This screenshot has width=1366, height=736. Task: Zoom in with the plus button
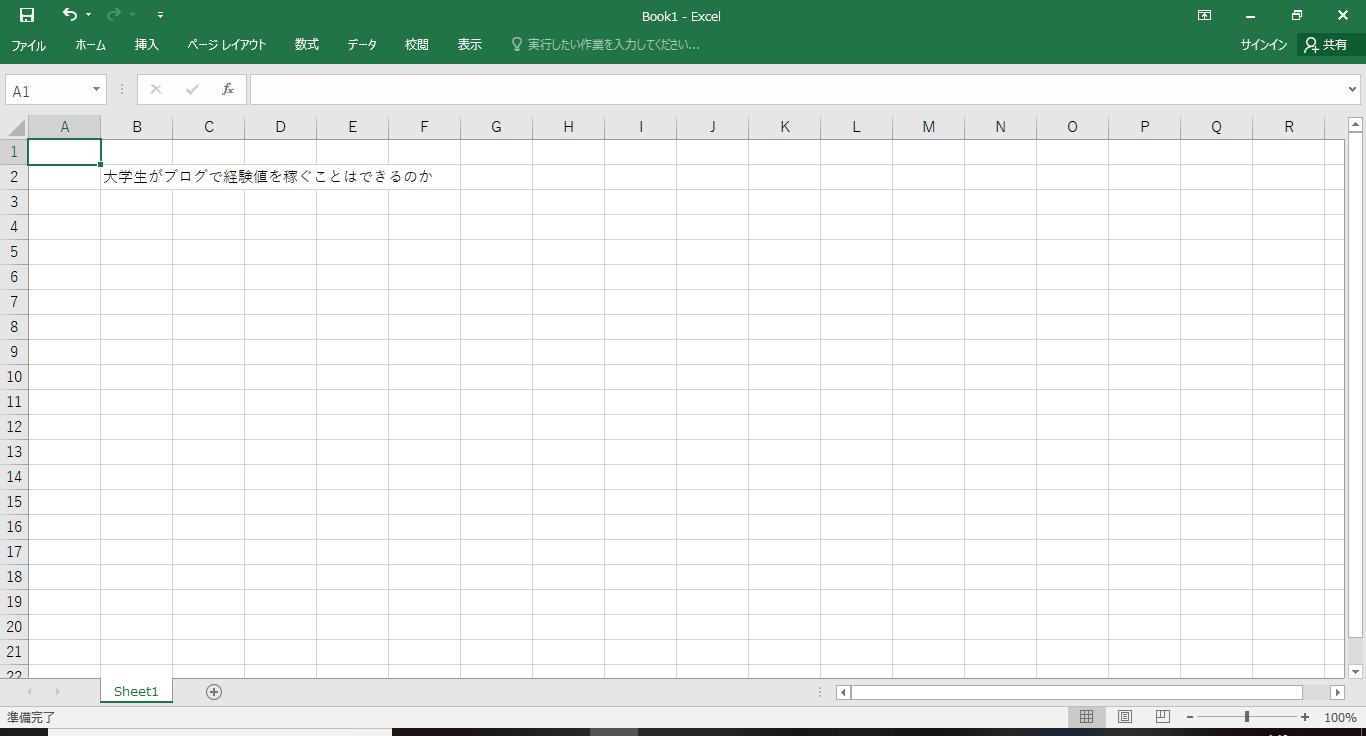1305,717
